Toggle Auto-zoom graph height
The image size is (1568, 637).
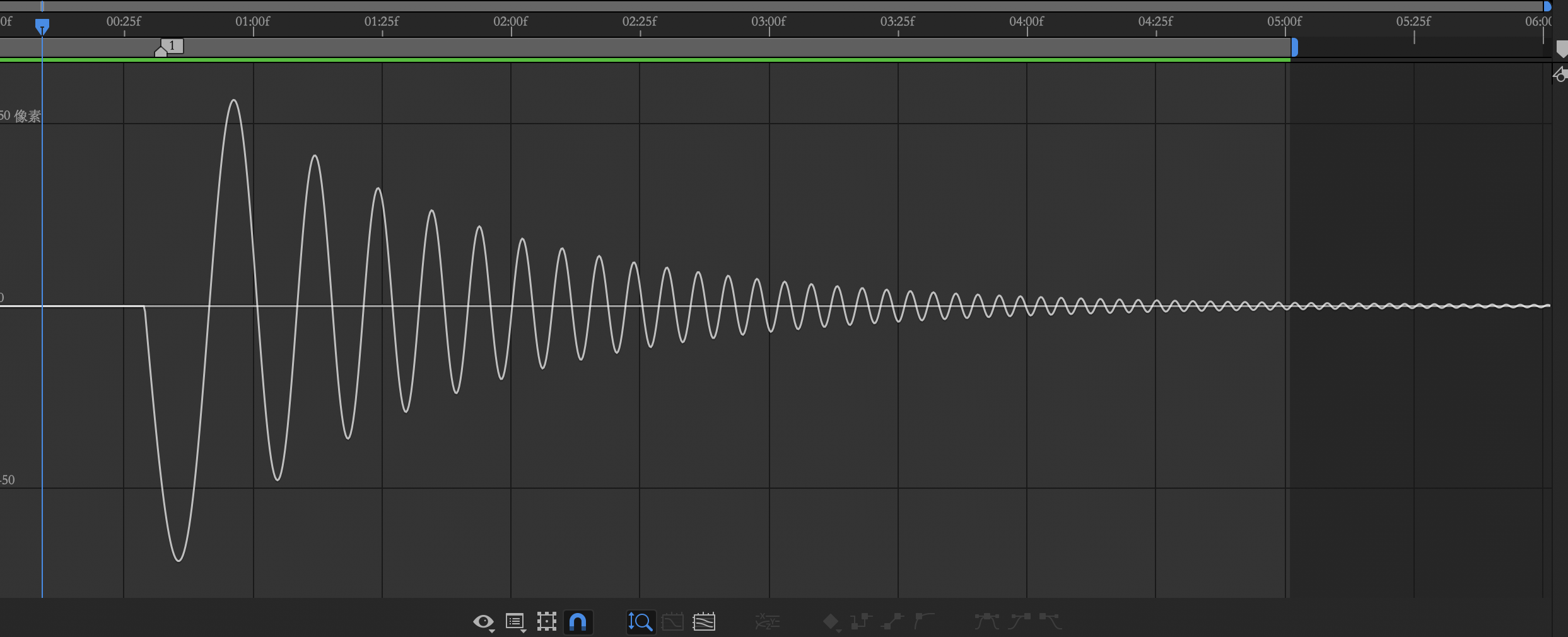640,622
